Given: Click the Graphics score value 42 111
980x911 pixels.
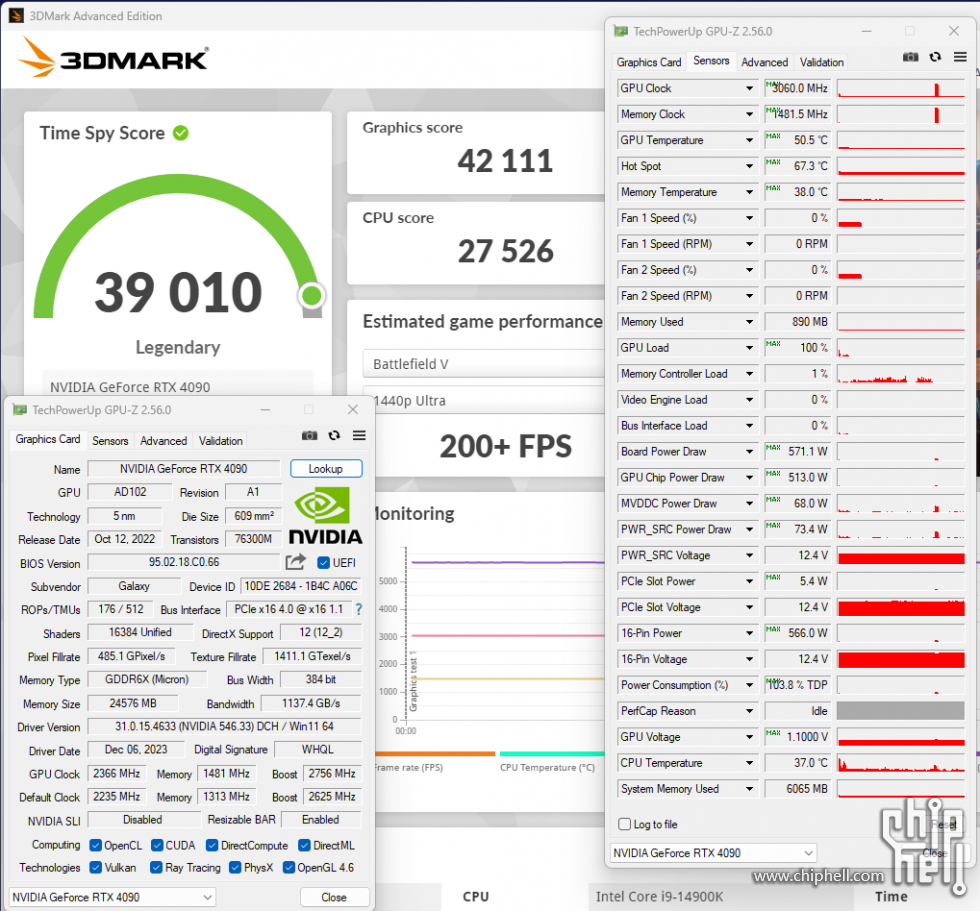Looking at the screenshot, I should pyautogui.click(x=505, y=161).
